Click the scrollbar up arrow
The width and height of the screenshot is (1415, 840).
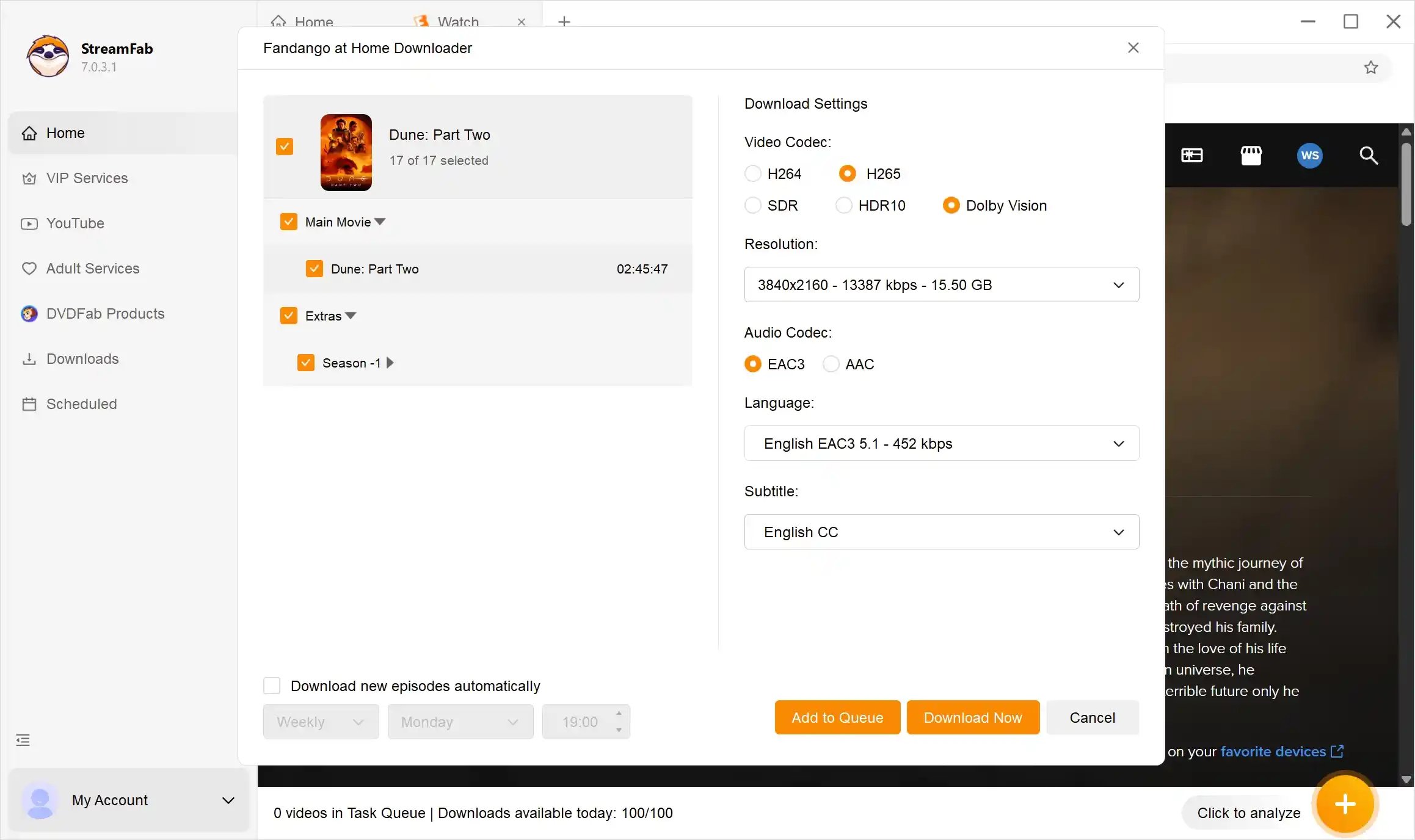pos(1406,131)
